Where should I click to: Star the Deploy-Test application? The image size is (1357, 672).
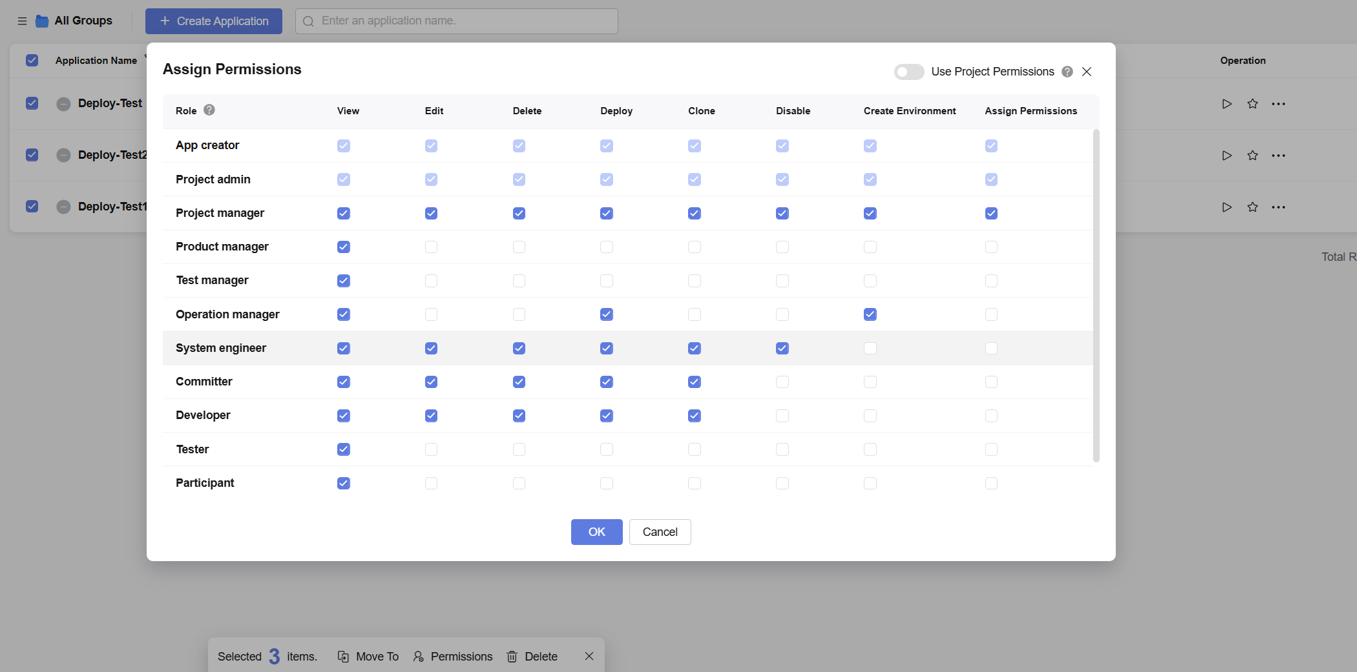1252,104
